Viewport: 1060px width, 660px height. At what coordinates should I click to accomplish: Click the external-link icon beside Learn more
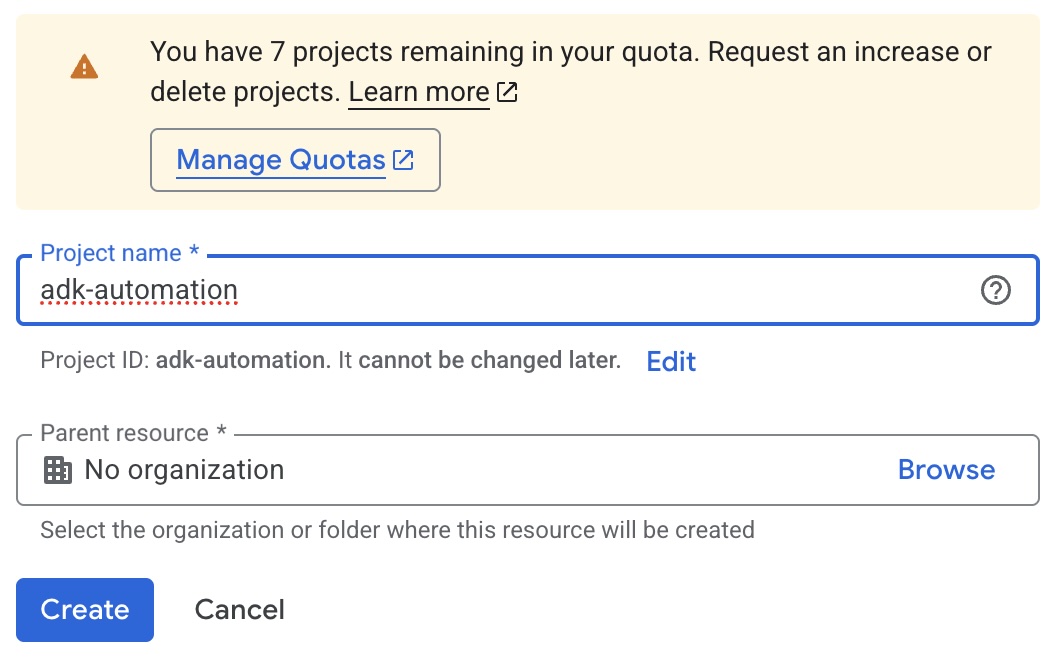point(507,92)
